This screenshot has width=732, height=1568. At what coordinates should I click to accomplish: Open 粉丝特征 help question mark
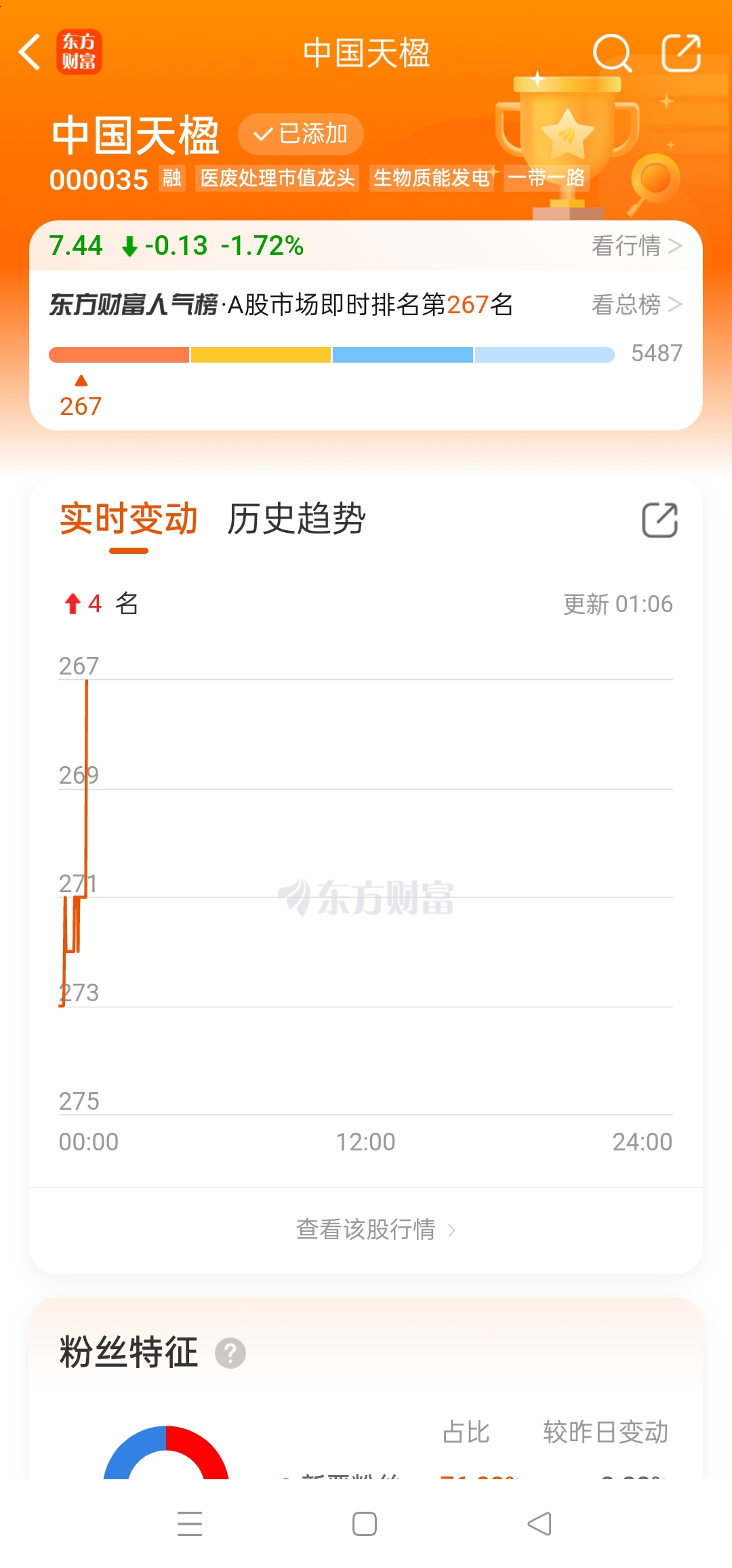[x=230, y=1353]
